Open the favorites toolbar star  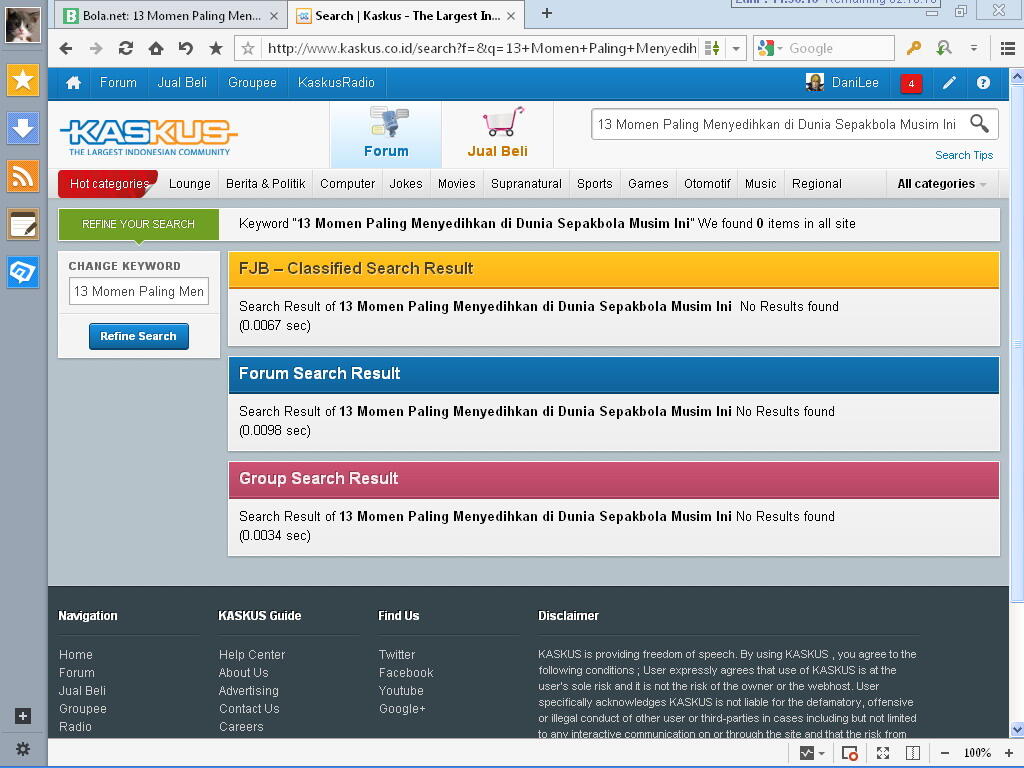216,48
